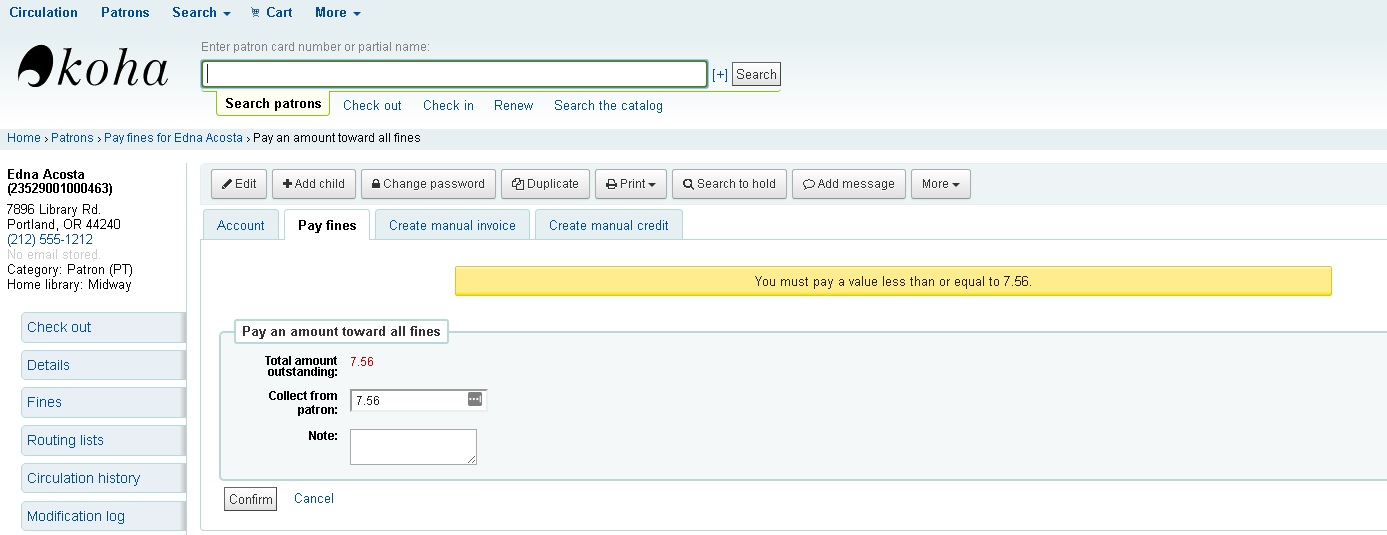Open the More menu in top navigation
The height and width of the screenshot is (535, 1387).
pyautogui.click(x=337, y=13)
